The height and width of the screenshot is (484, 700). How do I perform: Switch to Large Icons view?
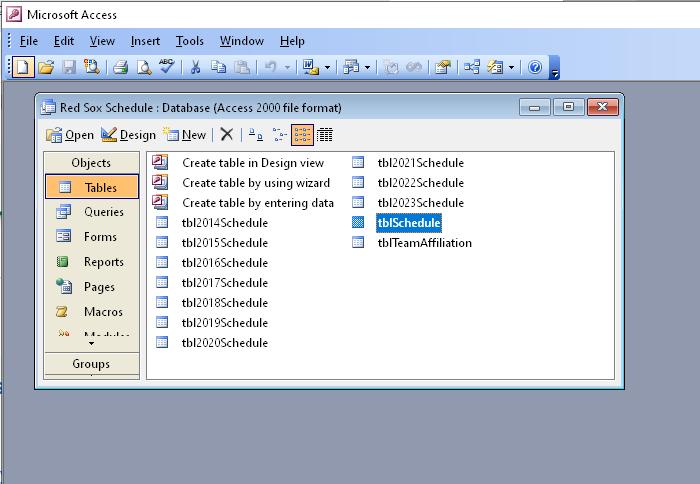(x=256, y=134)
